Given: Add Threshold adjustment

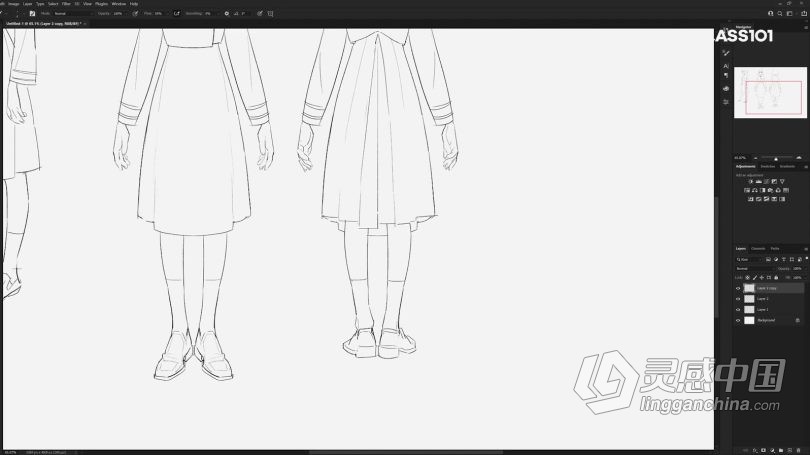Looking at the screenshot, I should pyautogui.click(x=766, y=199).
